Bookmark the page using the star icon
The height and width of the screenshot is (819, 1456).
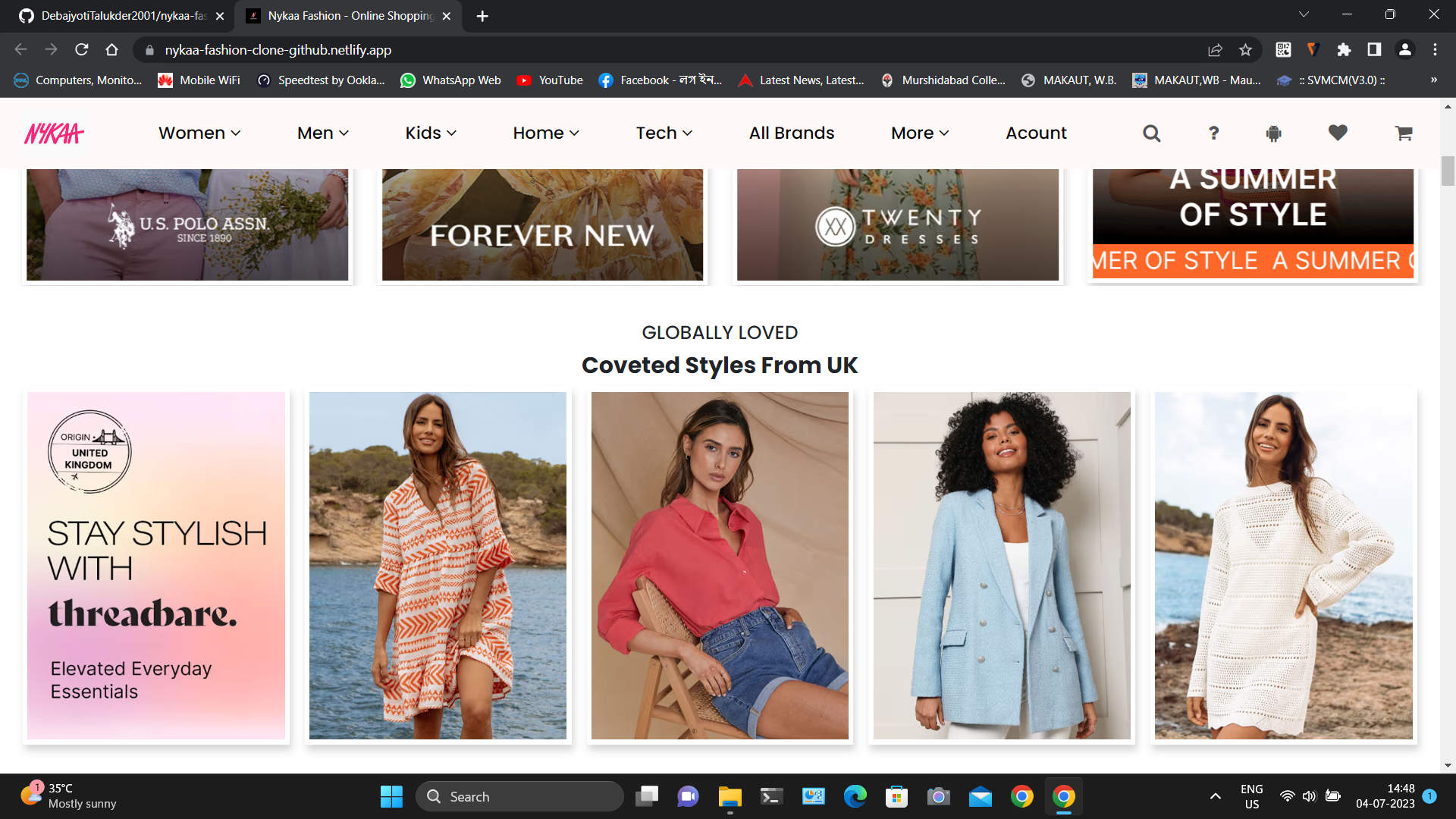point(1245,49)
